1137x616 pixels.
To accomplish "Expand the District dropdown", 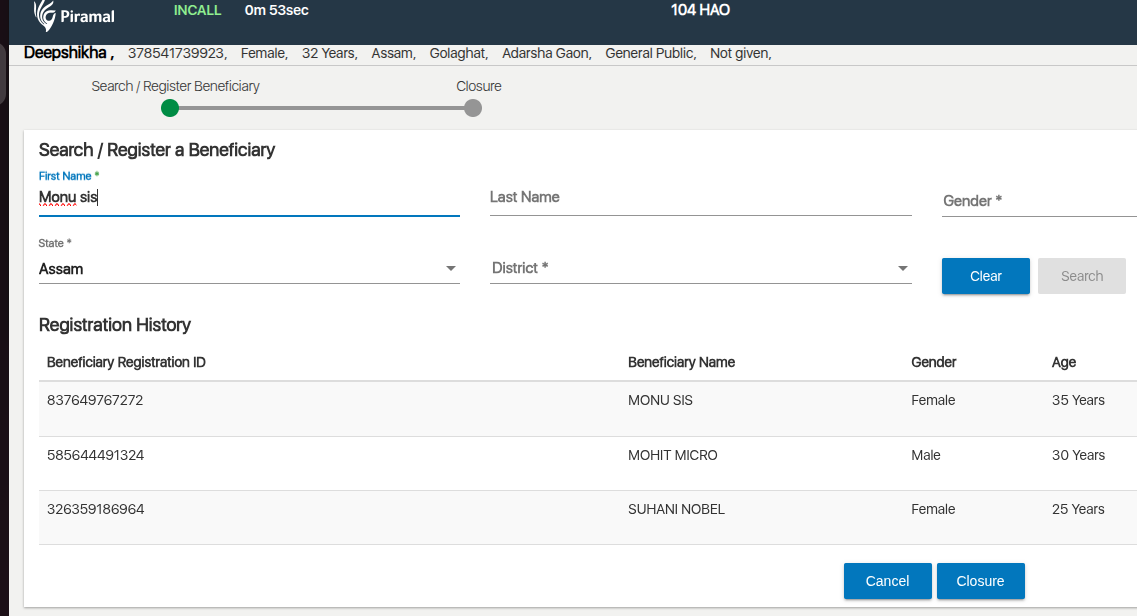I will tap(902, 269).
